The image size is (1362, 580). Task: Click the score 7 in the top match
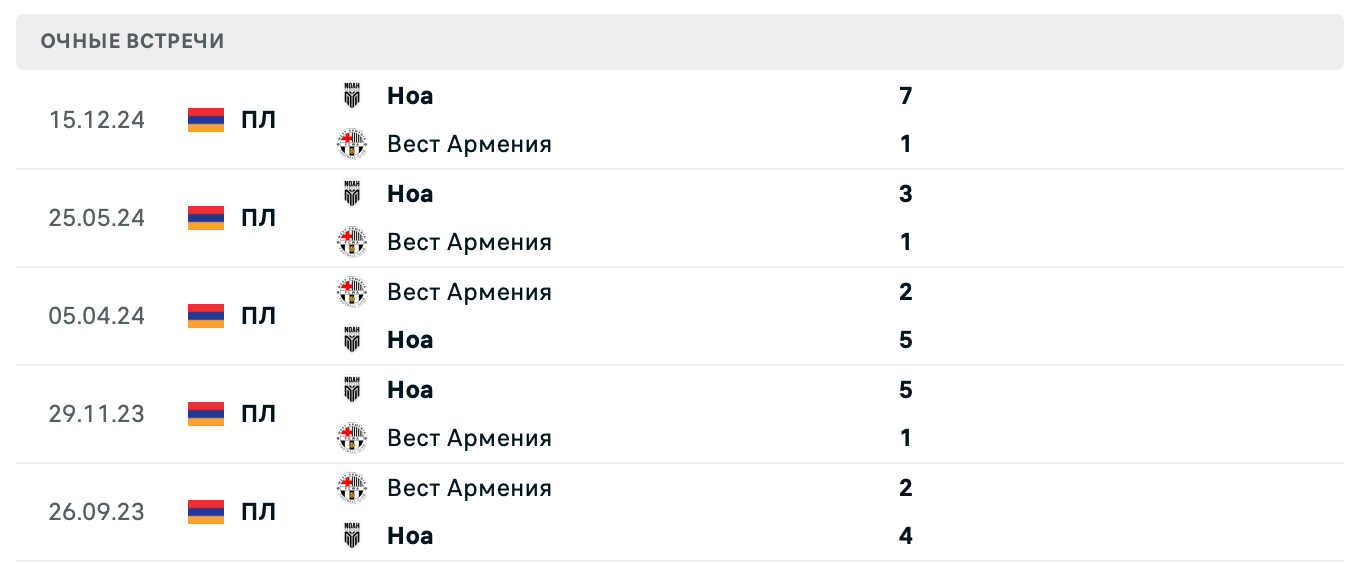pyautogui.click(x=905, y=95)
